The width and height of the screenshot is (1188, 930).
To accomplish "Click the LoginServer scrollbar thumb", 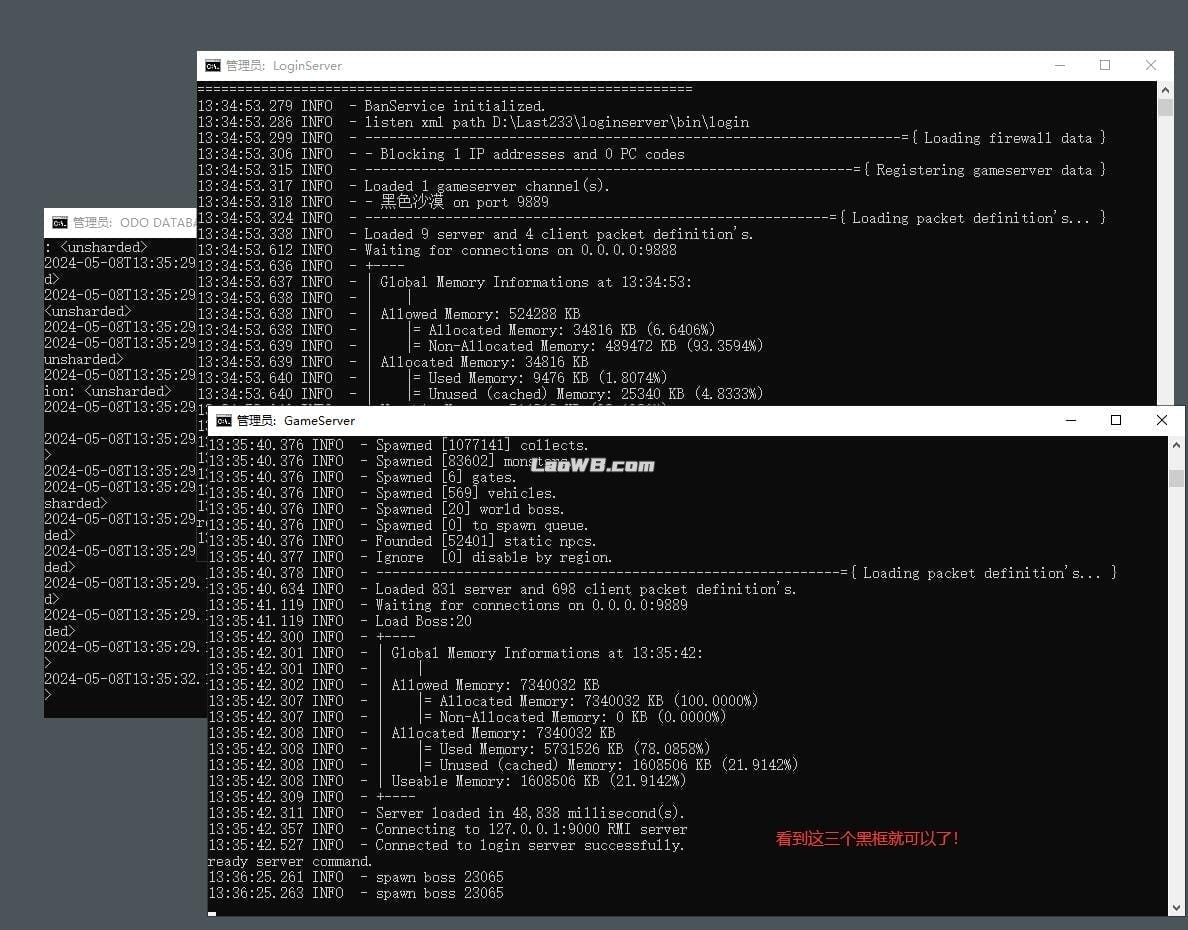I will 1165,107.
